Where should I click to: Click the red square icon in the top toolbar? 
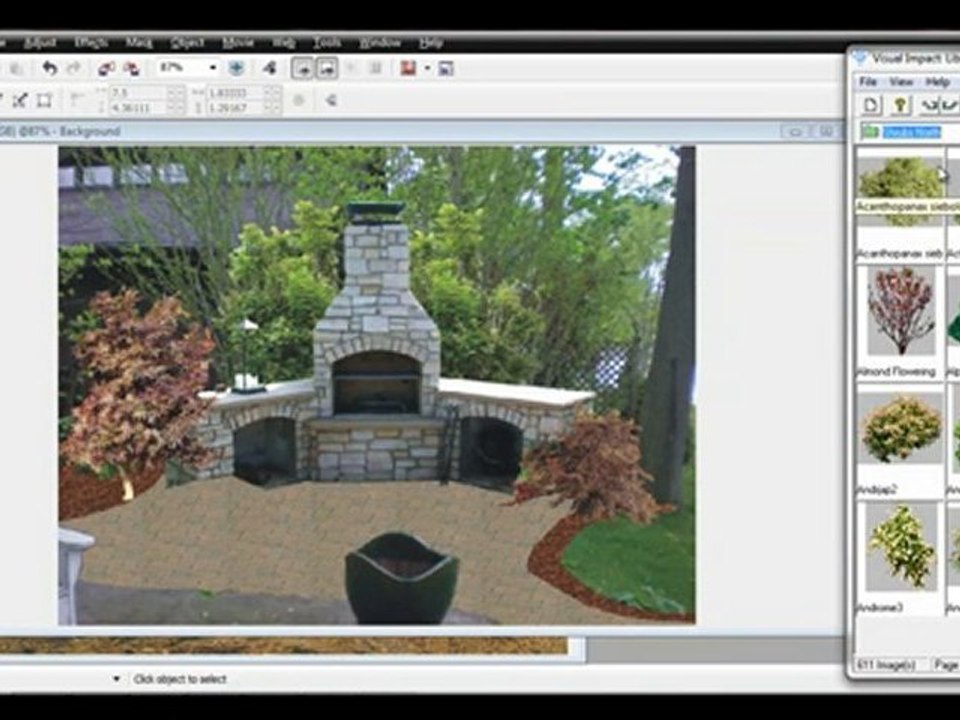click(x=408, y=68)
